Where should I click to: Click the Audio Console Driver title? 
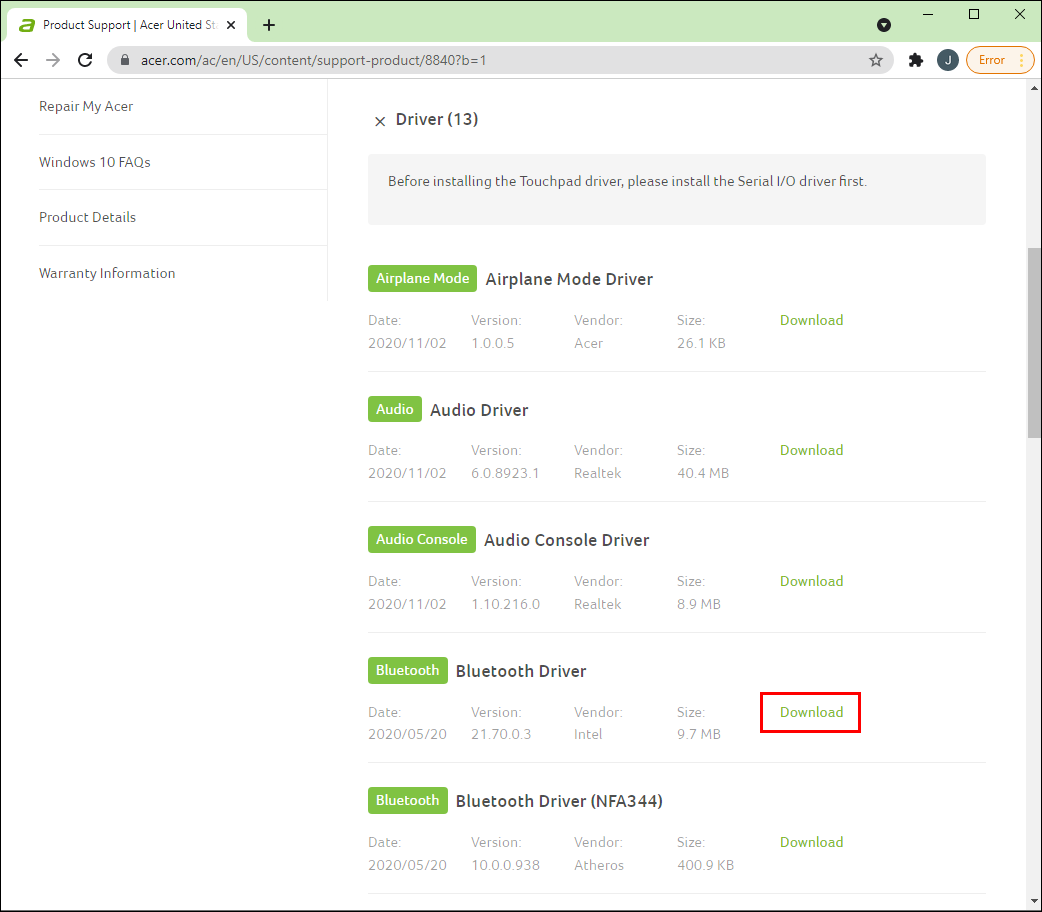click(567, 540)
